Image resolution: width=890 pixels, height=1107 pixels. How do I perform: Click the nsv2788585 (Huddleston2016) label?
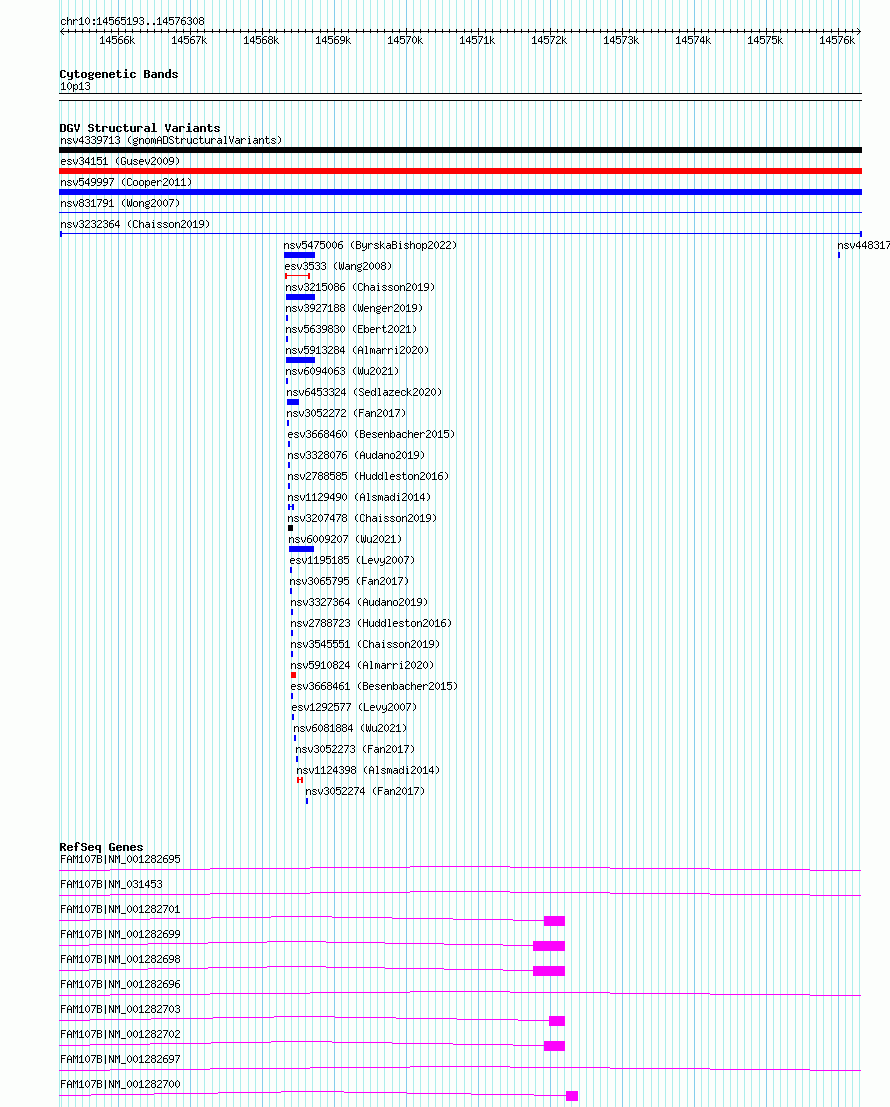tap(368, 477)
